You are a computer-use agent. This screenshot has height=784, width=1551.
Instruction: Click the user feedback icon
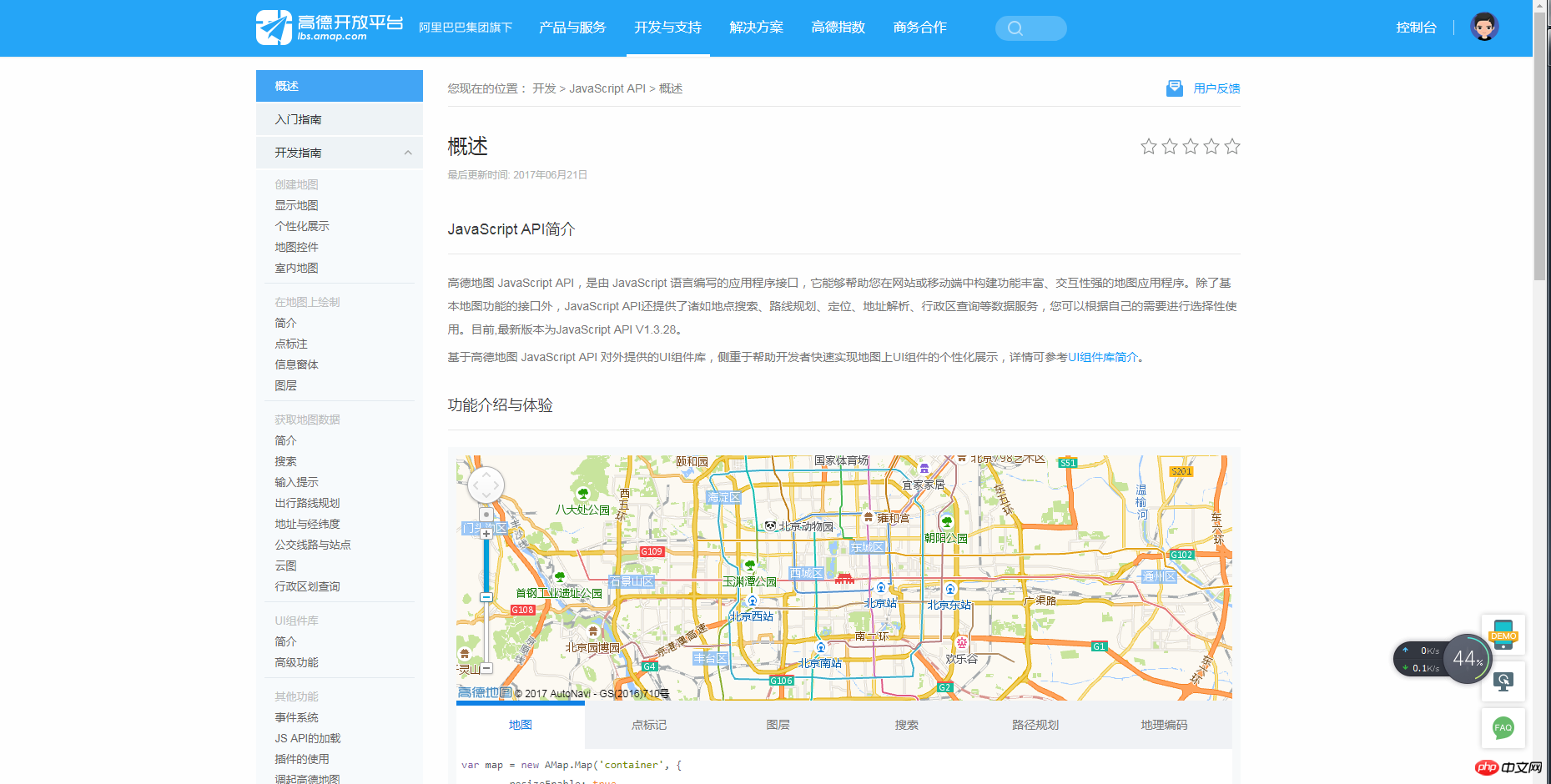1174,88
